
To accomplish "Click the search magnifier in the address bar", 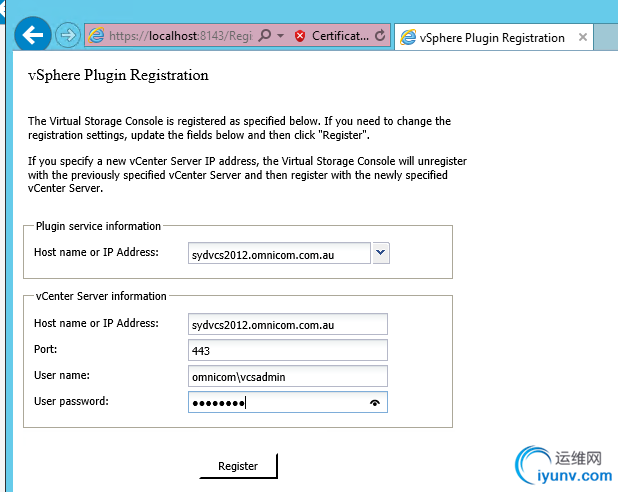I will [x=265, y=35].
